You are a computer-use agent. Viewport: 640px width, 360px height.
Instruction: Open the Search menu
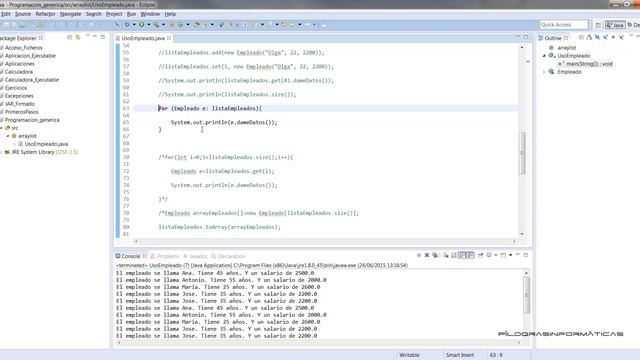click(93, 14)
